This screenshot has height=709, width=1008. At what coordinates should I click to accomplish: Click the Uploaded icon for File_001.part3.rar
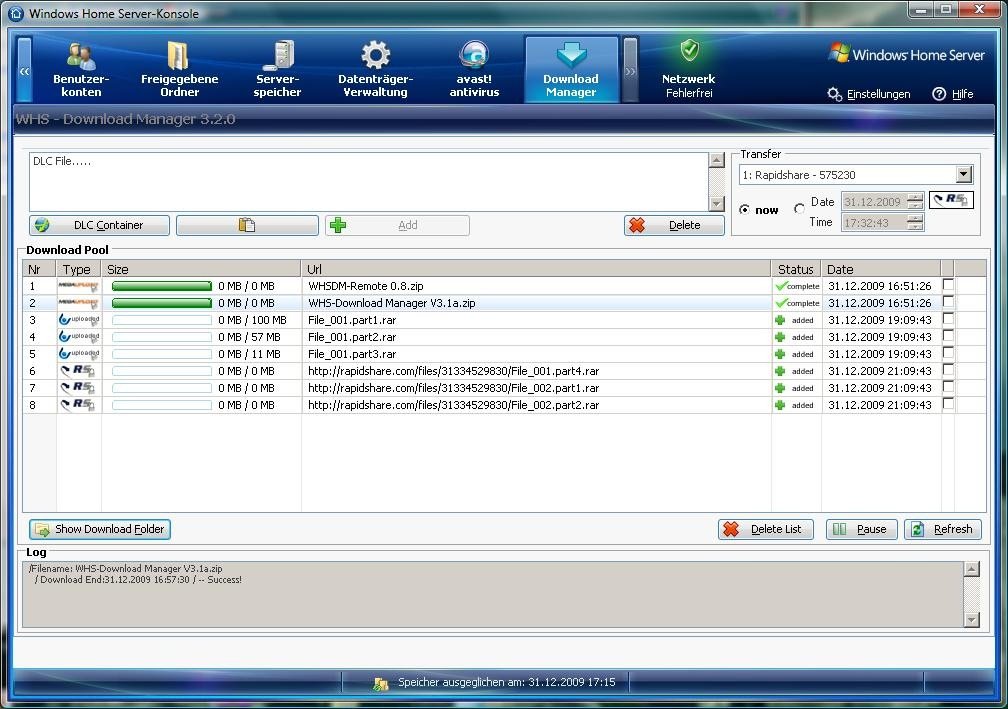(78, 354)
